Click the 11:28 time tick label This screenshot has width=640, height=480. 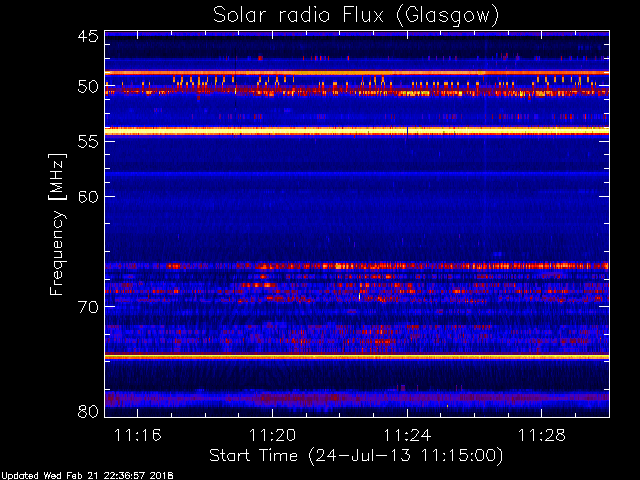pyautogui.click(x=542, y=435)
